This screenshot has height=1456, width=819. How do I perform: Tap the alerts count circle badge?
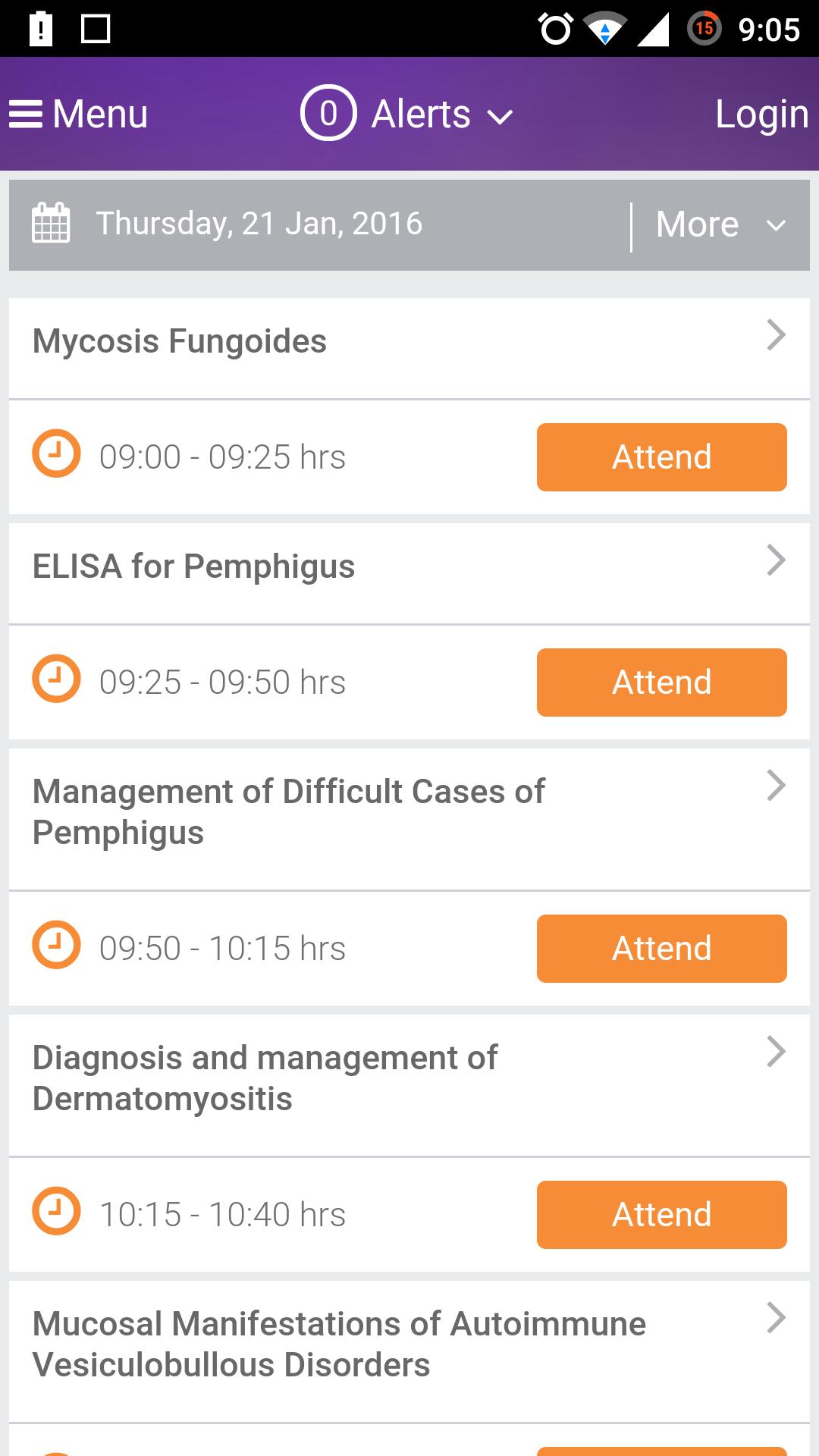328,114
